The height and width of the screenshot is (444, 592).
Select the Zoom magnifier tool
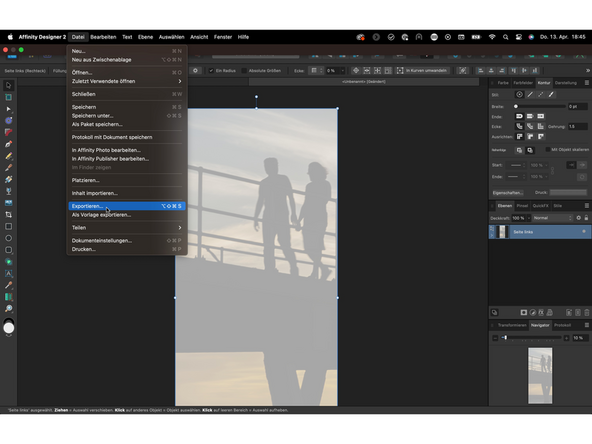(8, 308)
